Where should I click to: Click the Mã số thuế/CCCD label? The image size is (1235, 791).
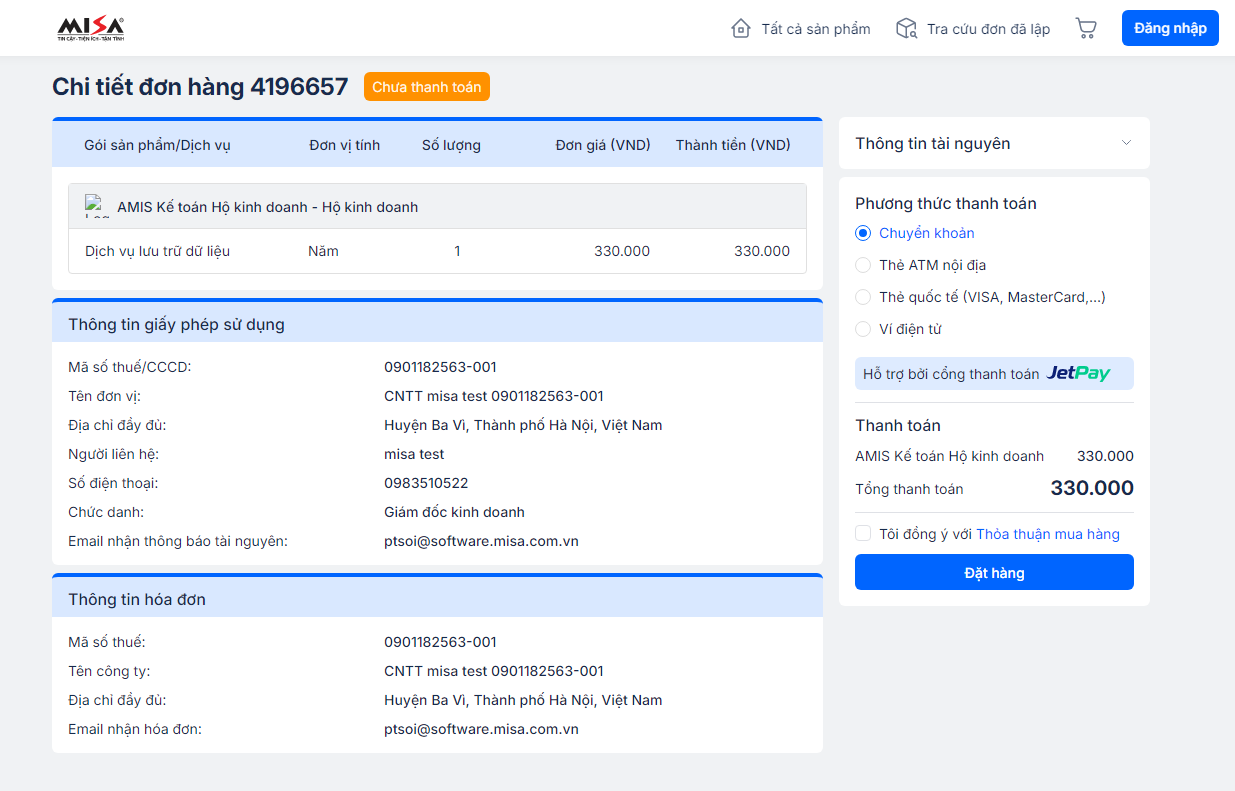(130, 367)
